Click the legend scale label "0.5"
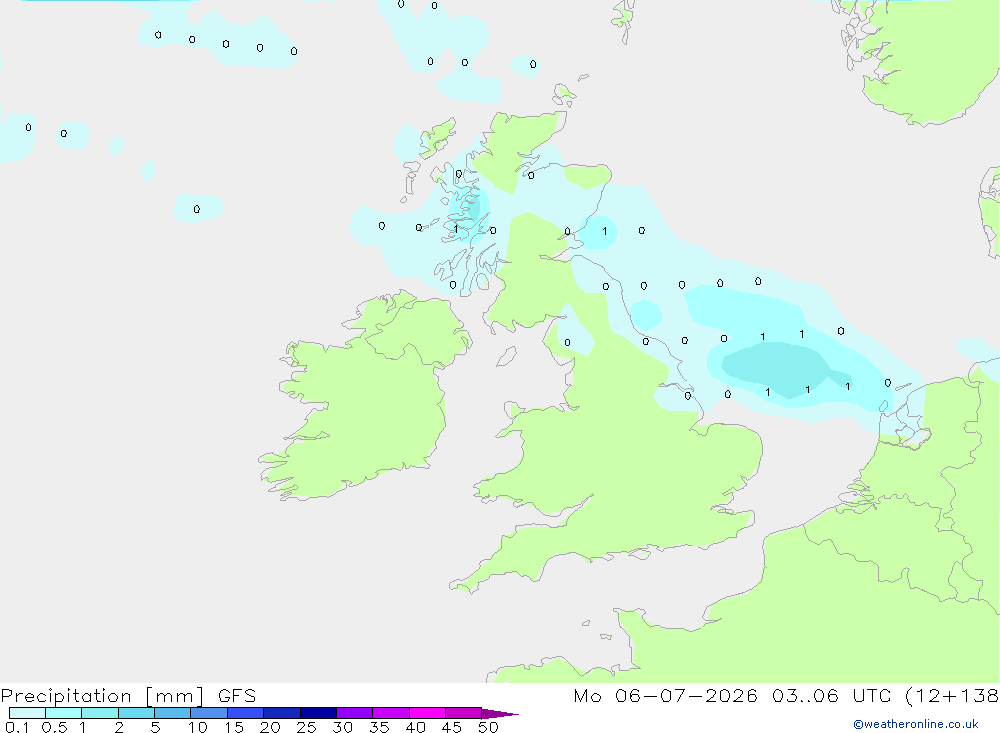Viewport: 1000px width, 733px height. (54, 727)
